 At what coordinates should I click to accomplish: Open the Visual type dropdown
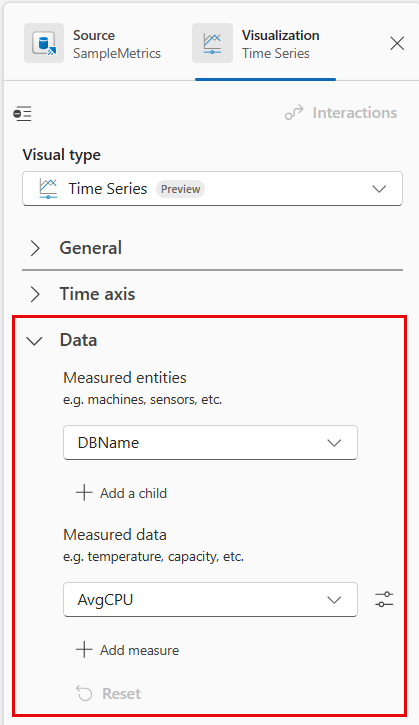[x=212, y=189]
